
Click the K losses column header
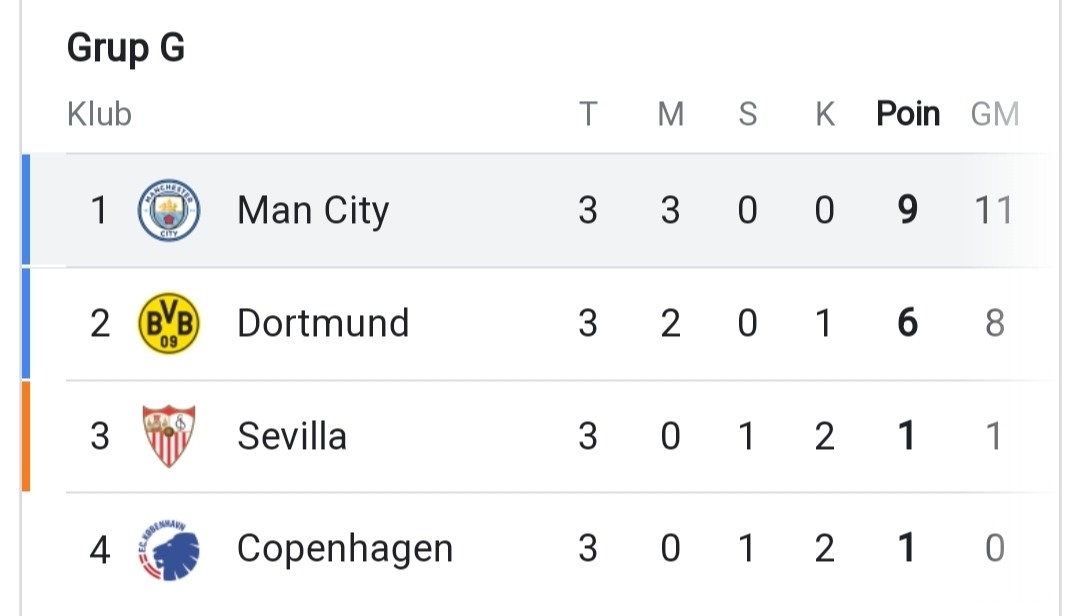[824, 114]
